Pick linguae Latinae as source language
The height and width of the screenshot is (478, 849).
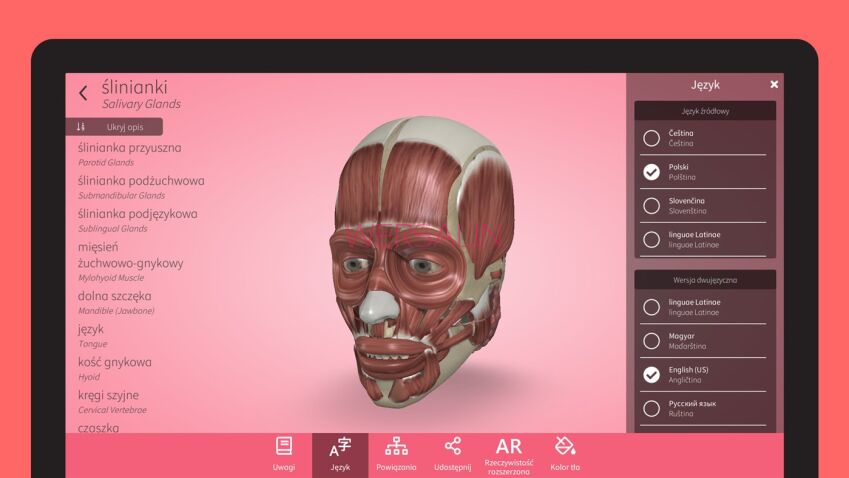[652, 240]
